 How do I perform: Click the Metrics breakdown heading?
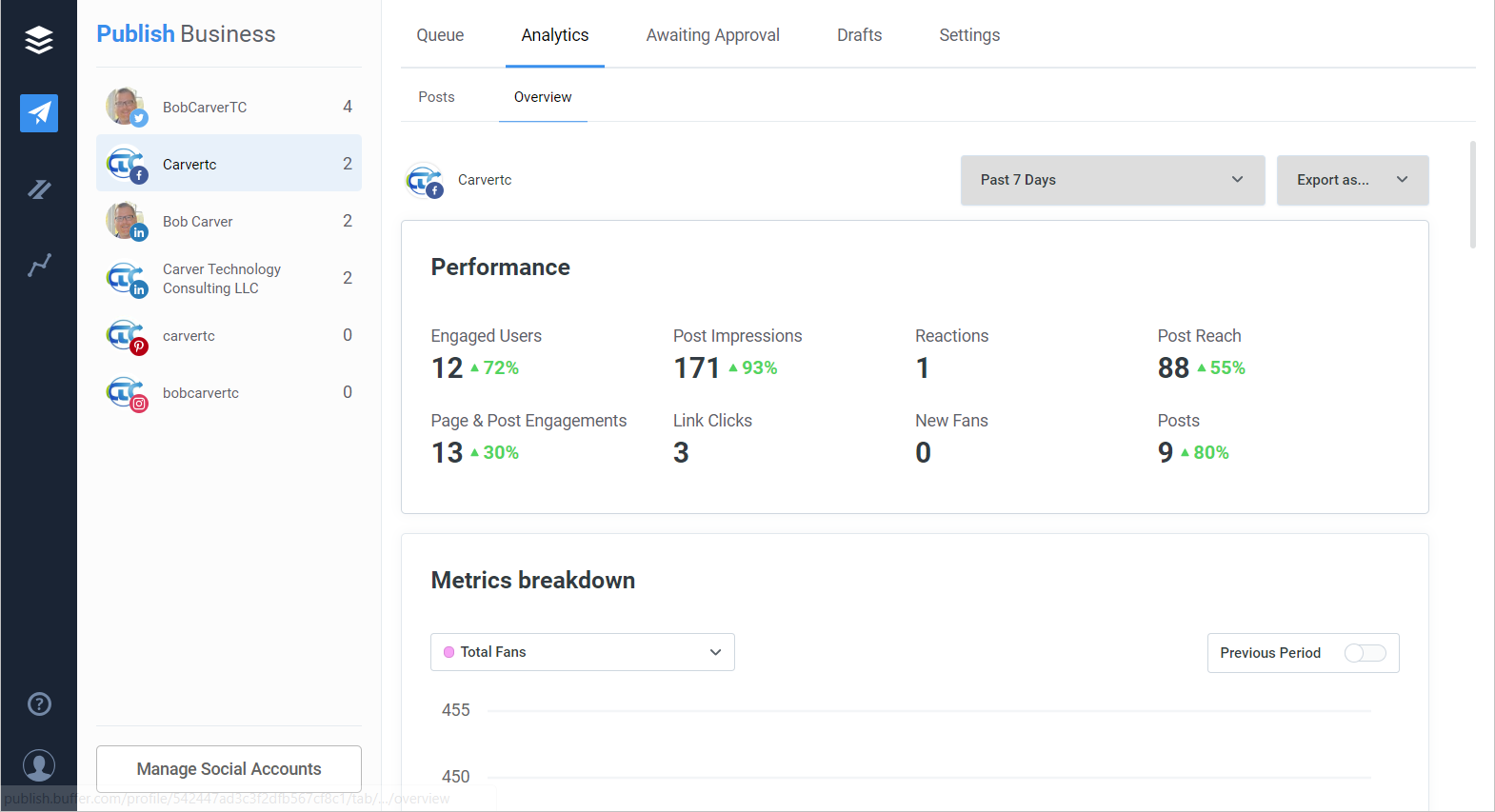click(532, 581)
